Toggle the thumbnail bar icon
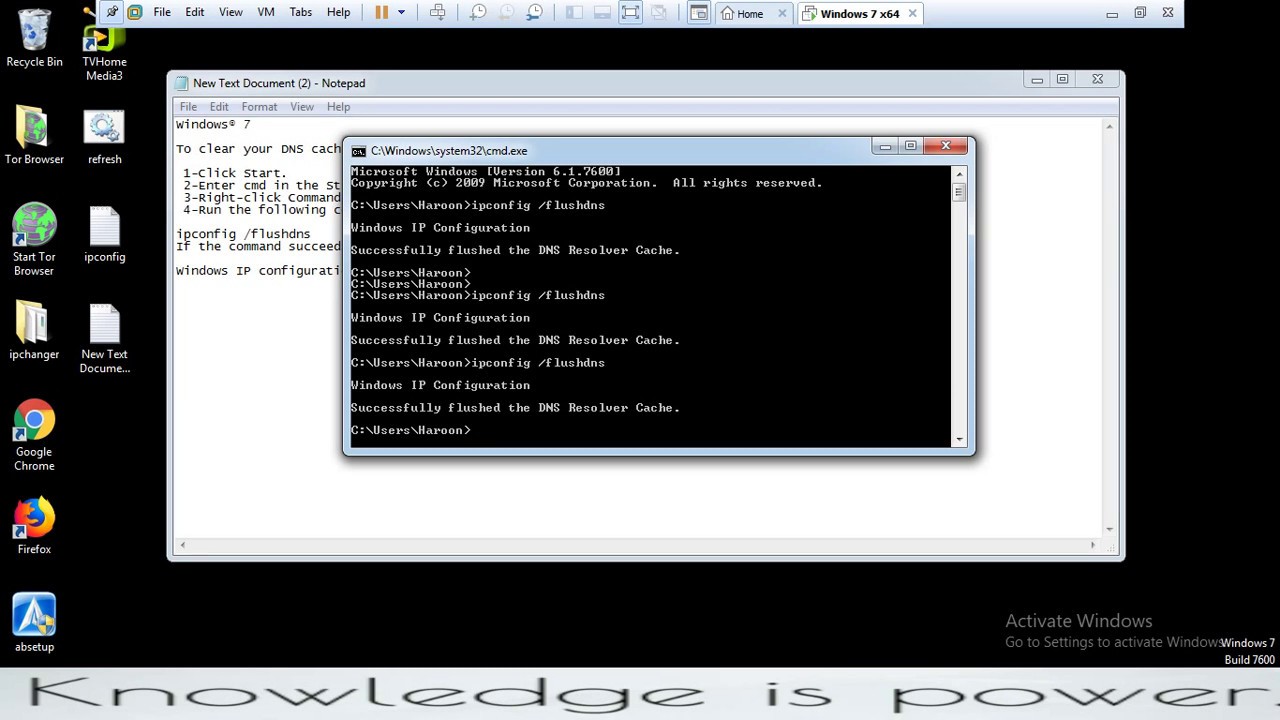Viewport: 1280px width, 720px height. tap(602, 13)
